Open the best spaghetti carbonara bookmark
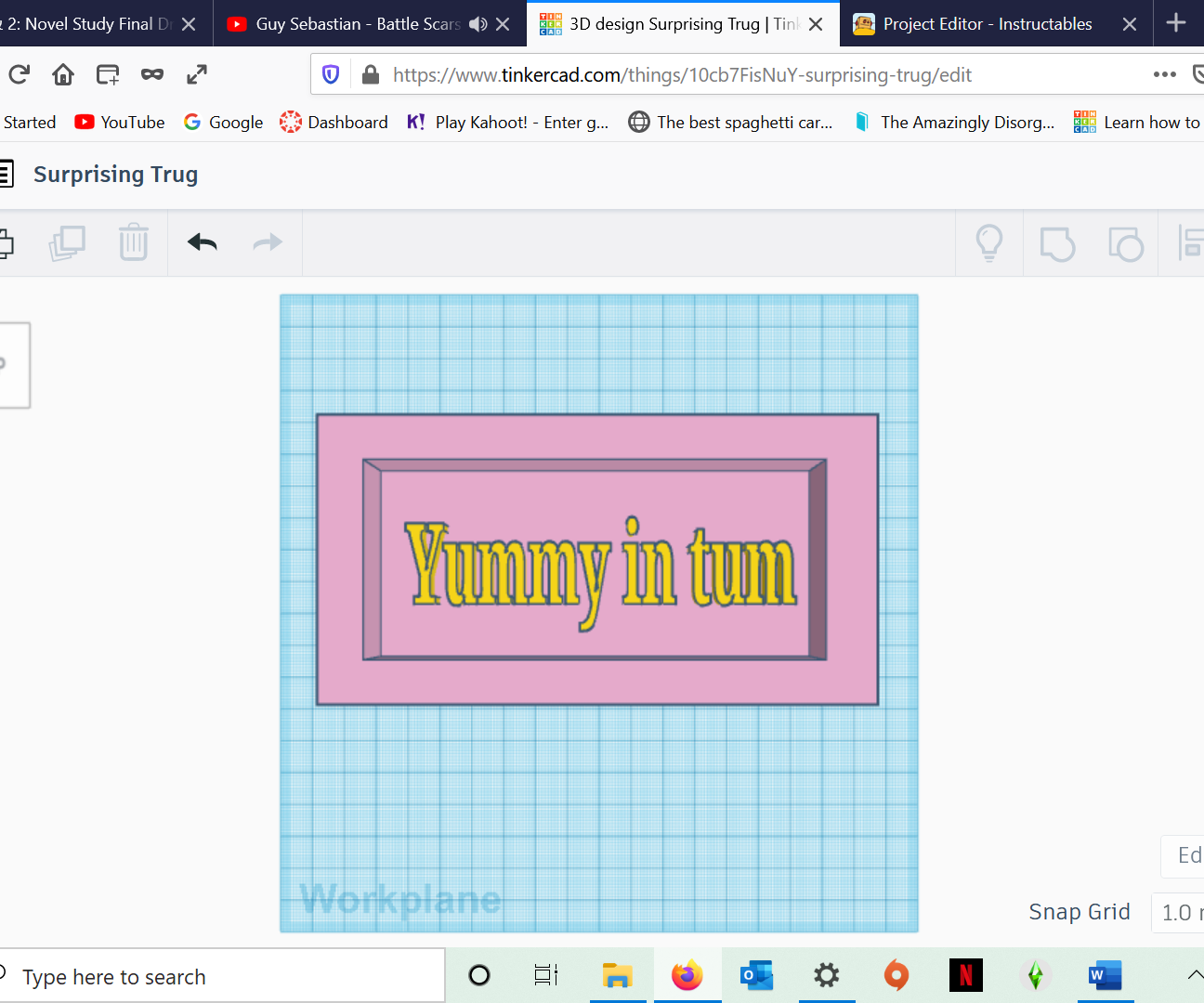This screenshot has height=1003, width=1204. click(730, 123)
